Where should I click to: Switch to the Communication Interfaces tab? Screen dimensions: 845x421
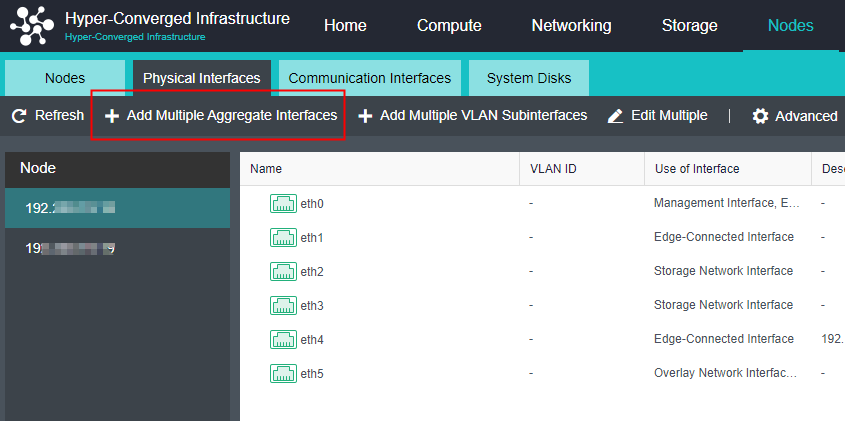pyautogui.click(x=369, y=78)
